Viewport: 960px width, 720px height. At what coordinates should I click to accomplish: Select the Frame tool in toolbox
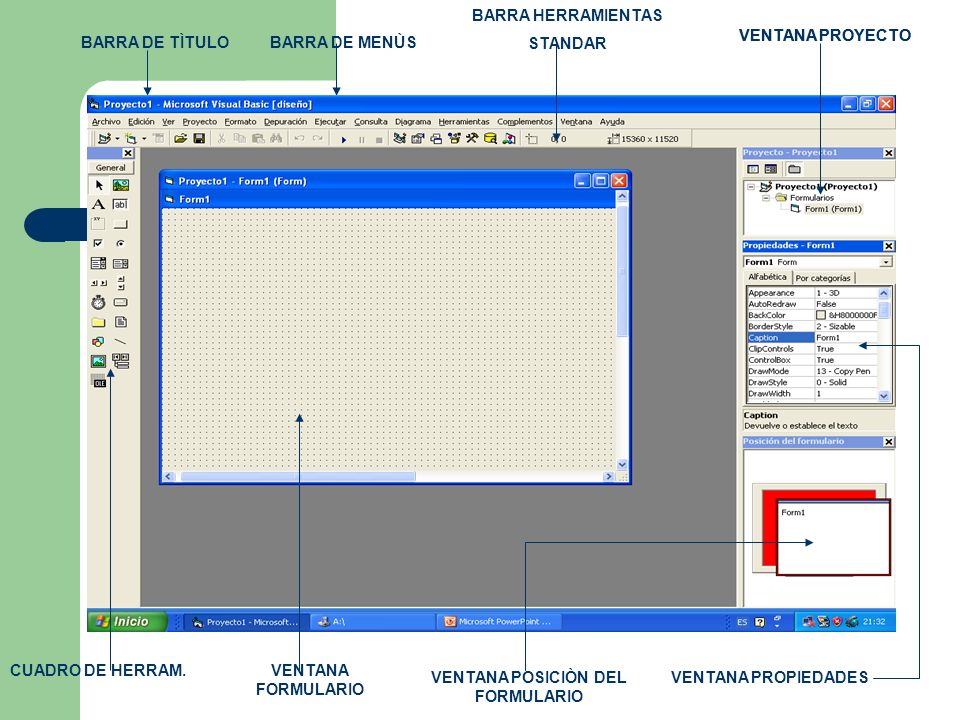pyautogui.click(x=99, y=224)
